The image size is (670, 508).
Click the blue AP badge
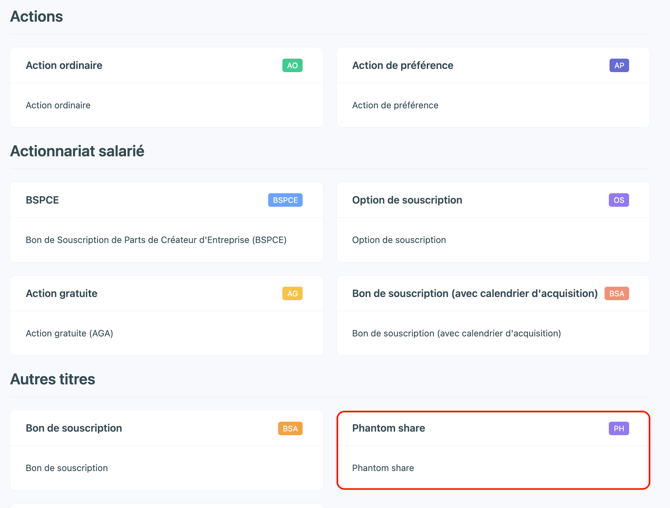click(619, 65)
